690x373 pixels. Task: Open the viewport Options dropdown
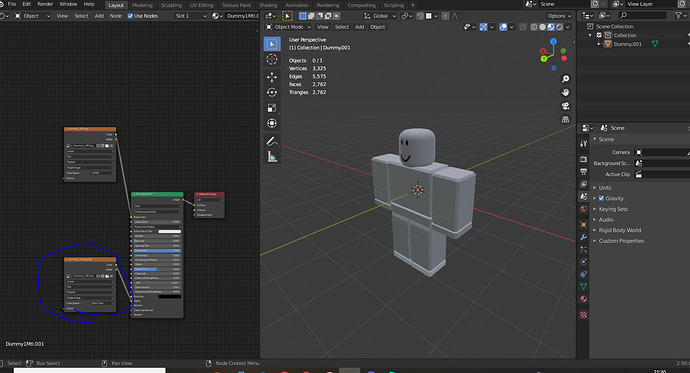point(559,16)
